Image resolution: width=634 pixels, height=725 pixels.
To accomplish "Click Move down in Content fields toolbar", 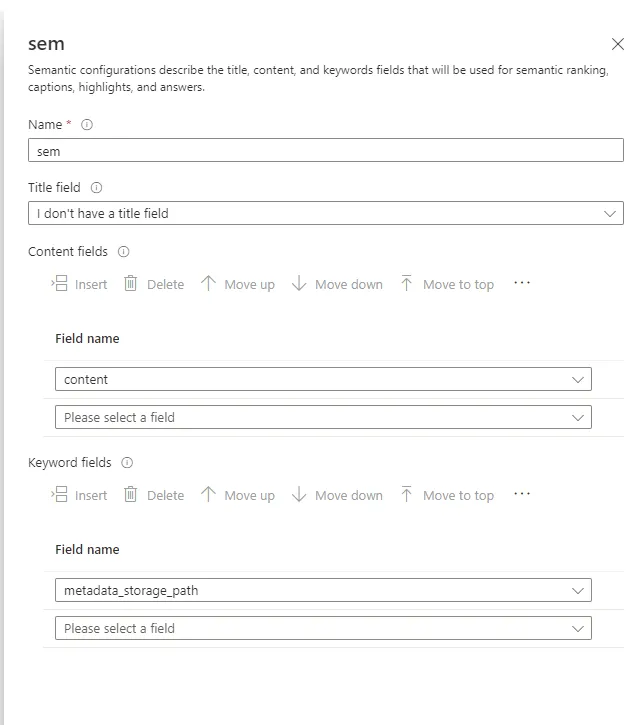I will (337, 284).
